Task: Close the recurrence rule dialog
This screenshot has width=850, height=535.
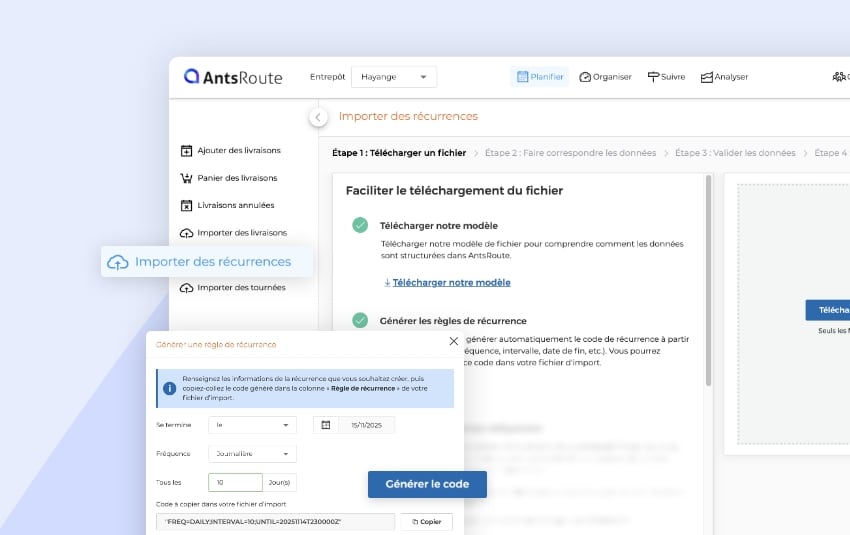Action: 453,341
